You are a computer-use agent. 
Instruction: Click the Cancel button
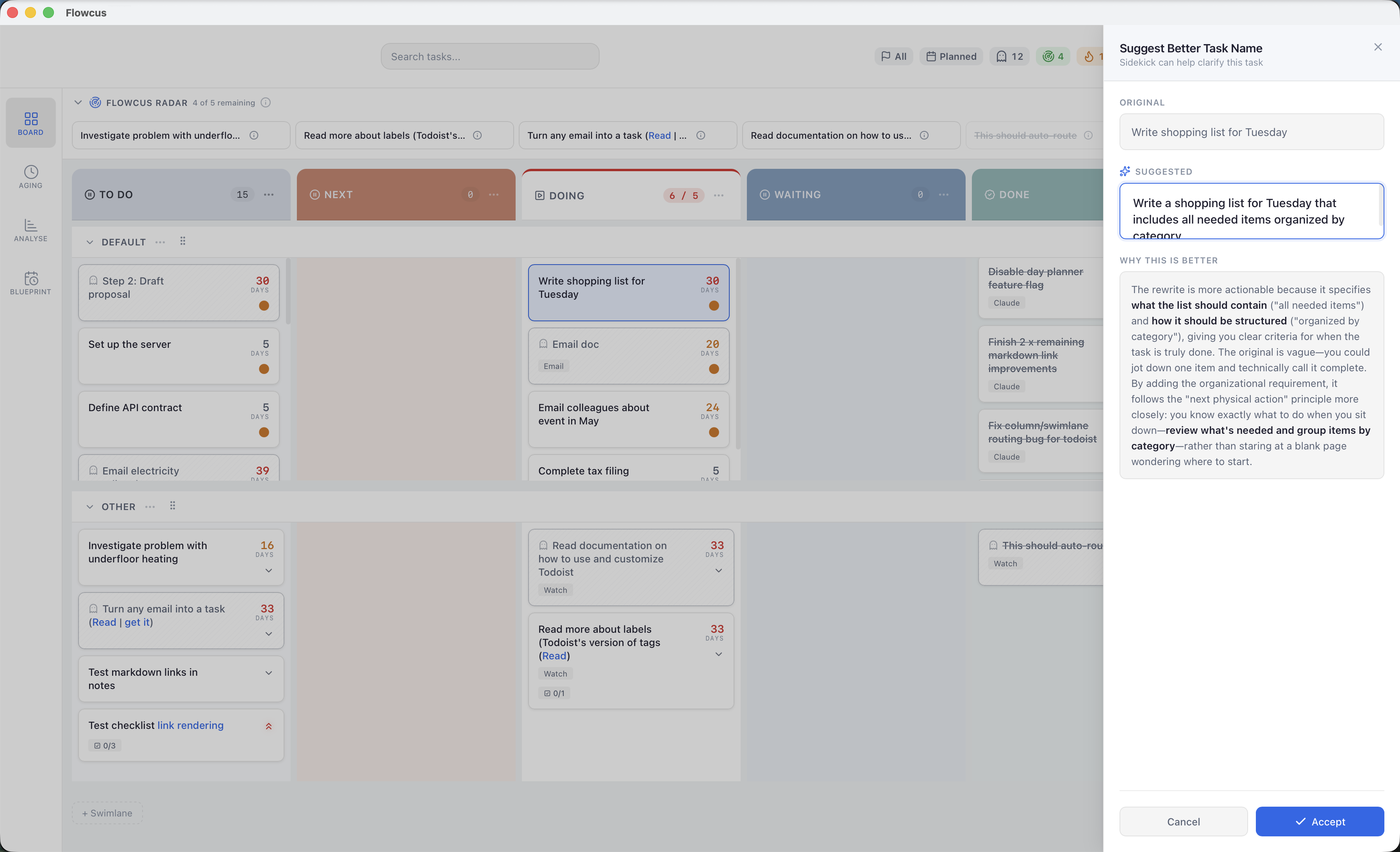coord(1183,821)
